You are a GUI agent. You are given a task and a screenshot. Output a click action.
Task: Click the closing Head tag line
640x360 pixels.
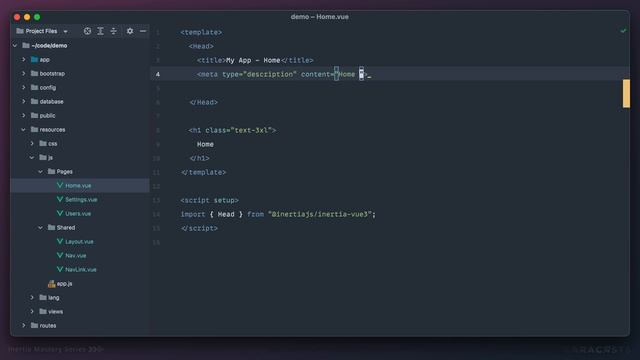203,102
